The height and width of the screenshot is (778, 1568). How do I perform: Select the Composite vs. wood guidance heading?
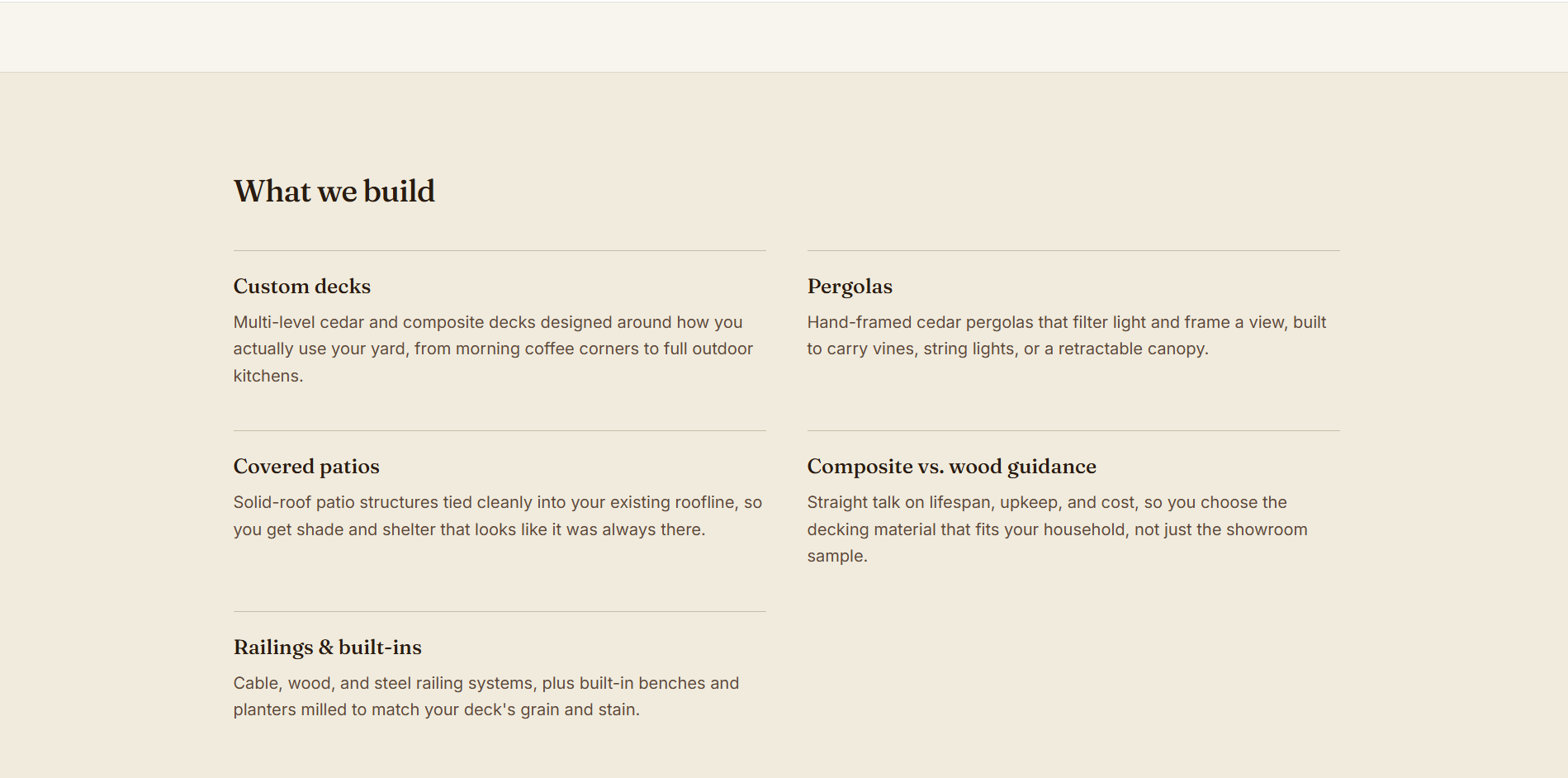click(x=951, y=467)
